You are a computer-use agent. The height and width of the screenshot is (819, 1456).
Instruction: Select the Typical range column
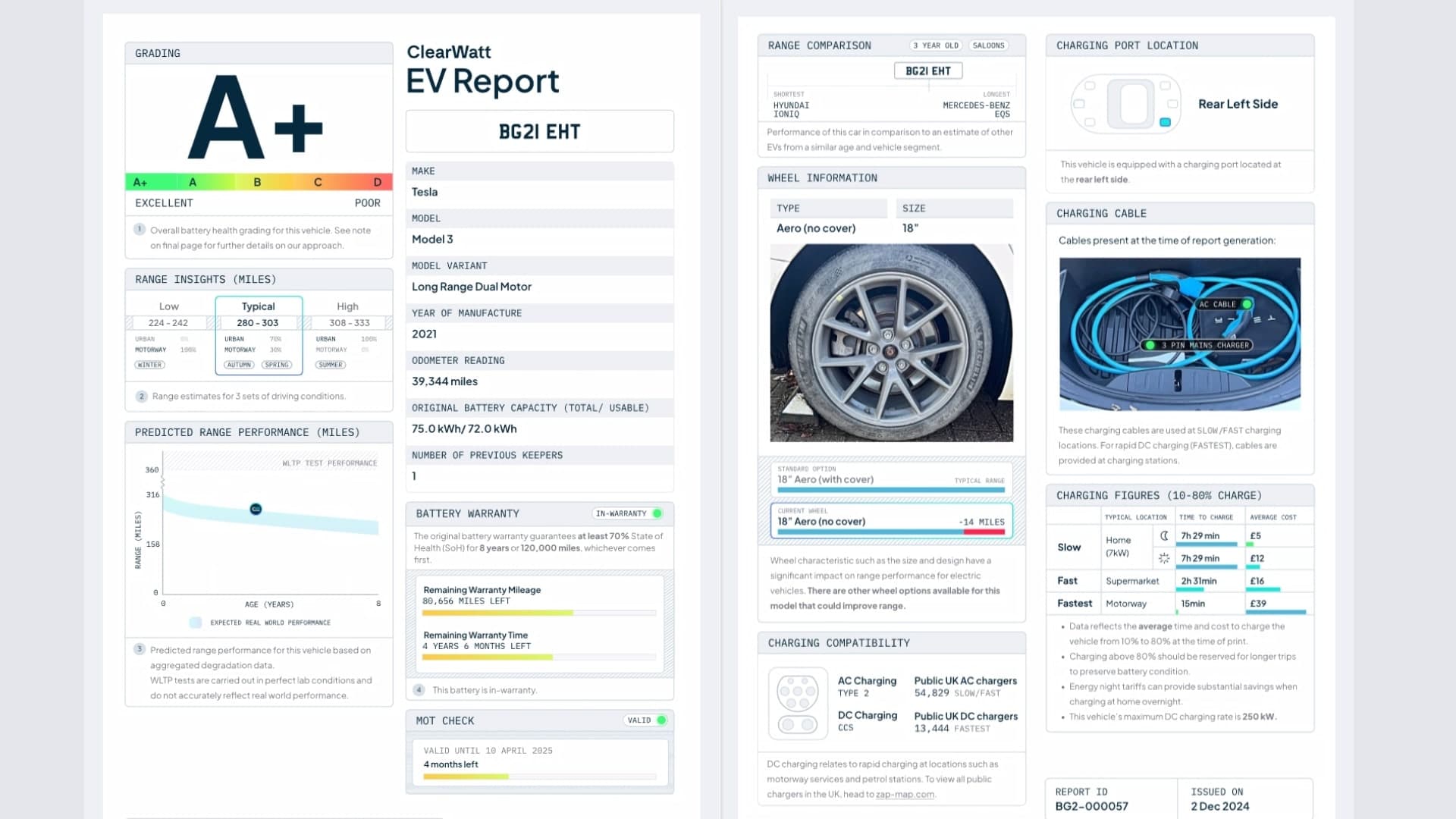pos(259,335)
